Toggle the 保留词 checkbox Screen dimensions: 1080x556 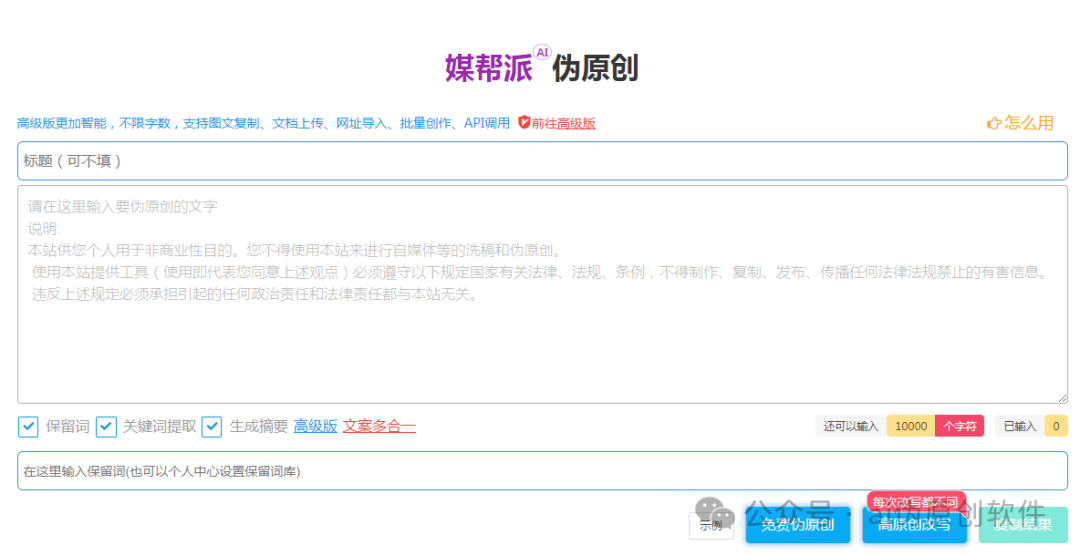click(28, 426)
